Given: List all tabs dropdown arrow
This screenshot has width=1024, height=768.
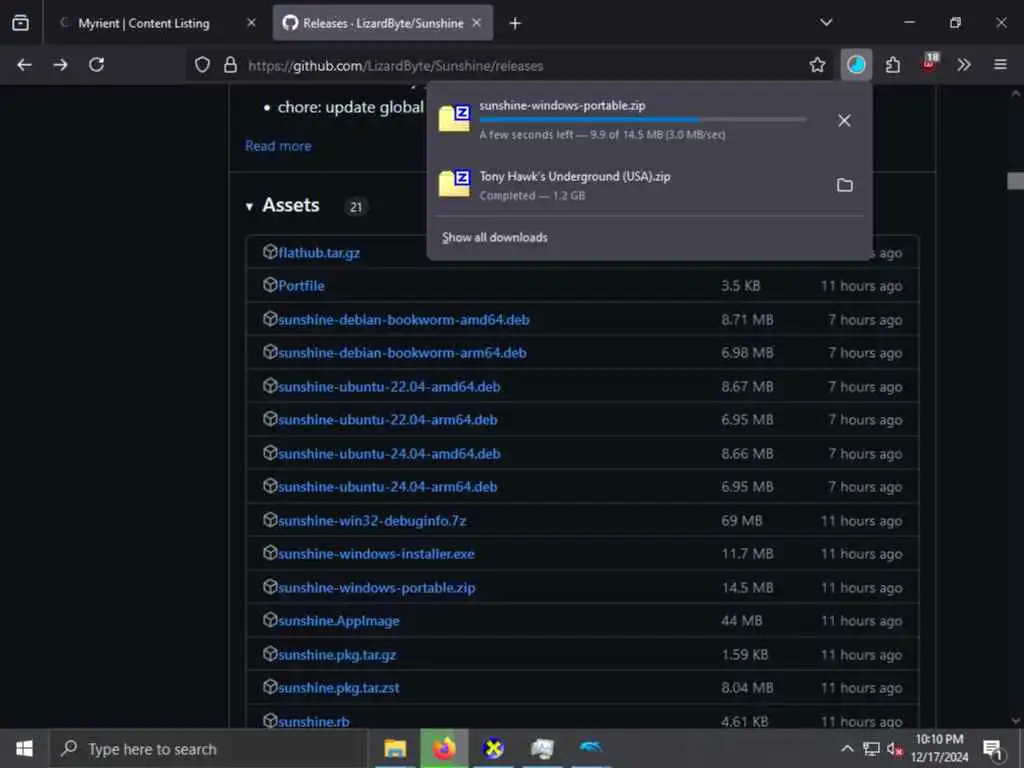Looking at the screenshot, I should (x=825, y=23).
